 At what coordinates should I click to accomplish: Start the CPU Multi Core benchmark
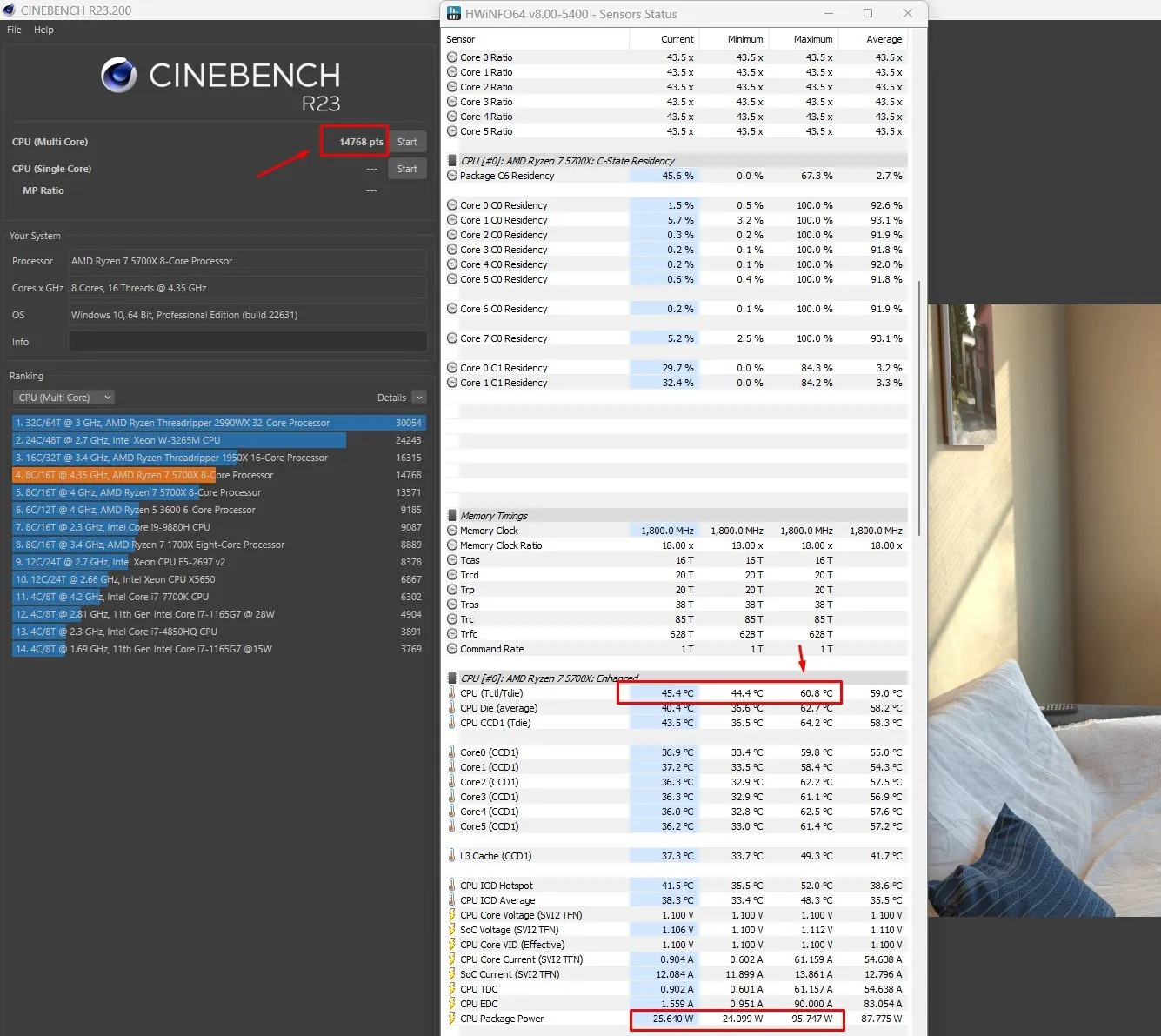[x=407, y=142]
